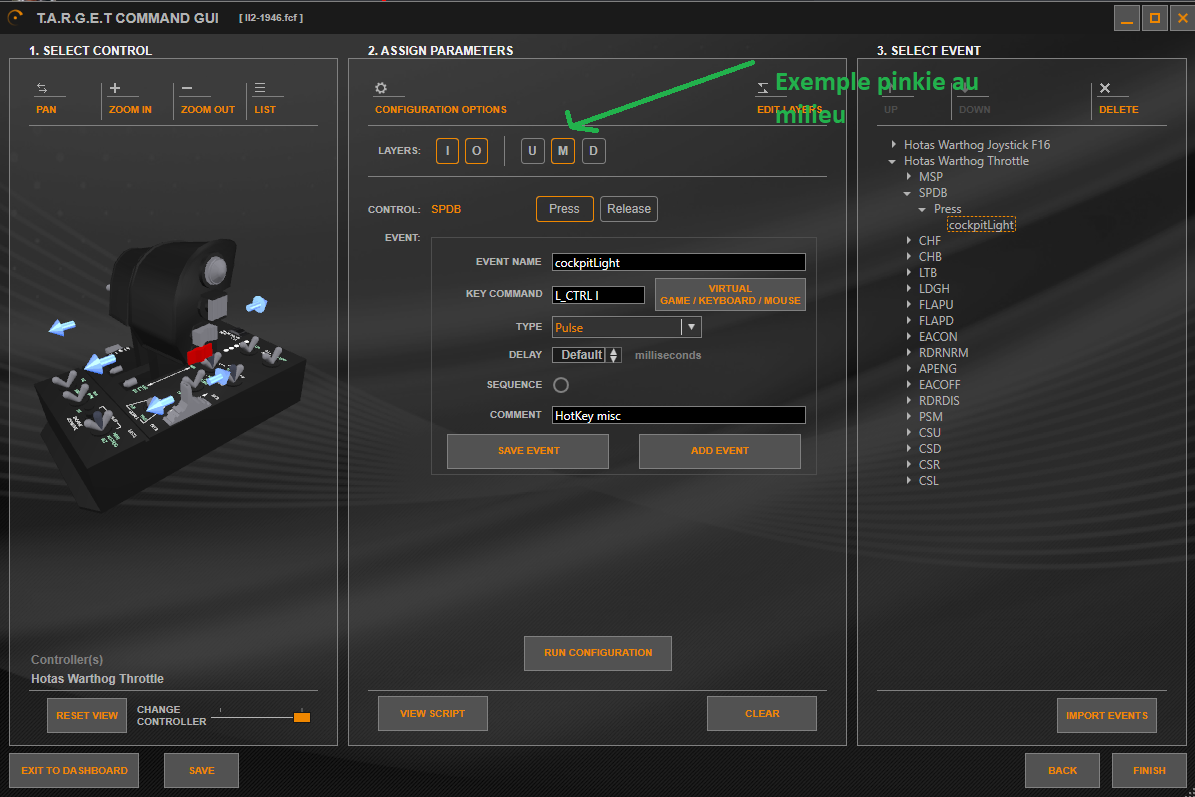Select CSR in the event tree

click(929, 465)
